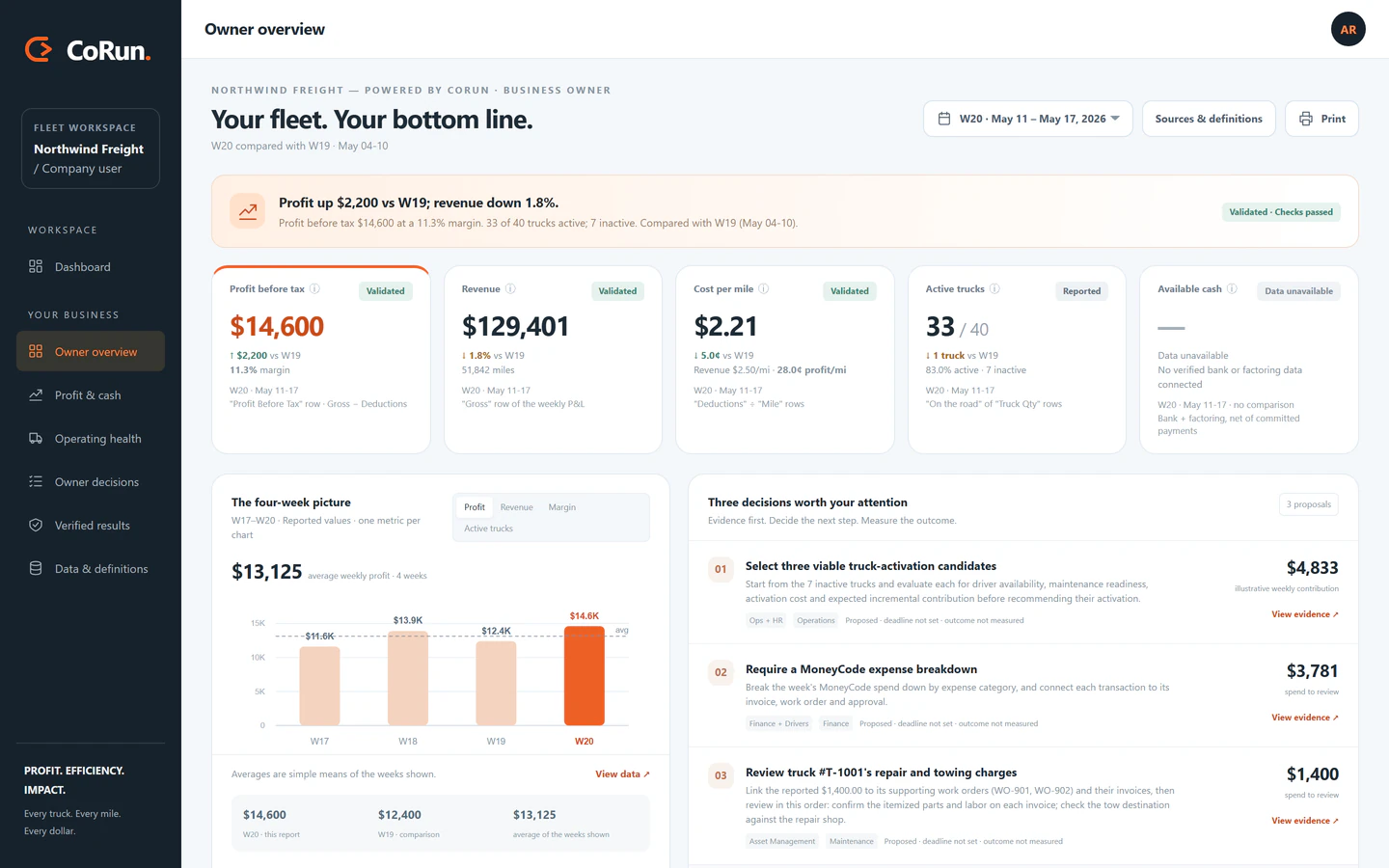Click the Northwind Freight workspace card
This screenshot has width=1389, height=868.
[91, 149]
